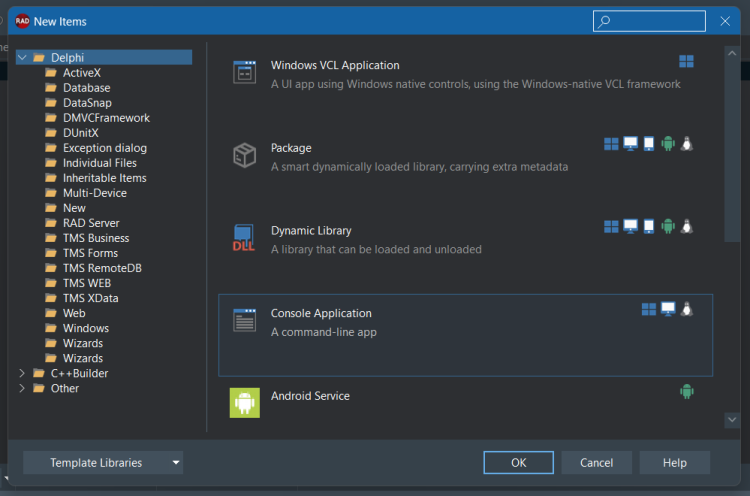Click the OK button
750x496 pixels.
(x=518, y=463)
